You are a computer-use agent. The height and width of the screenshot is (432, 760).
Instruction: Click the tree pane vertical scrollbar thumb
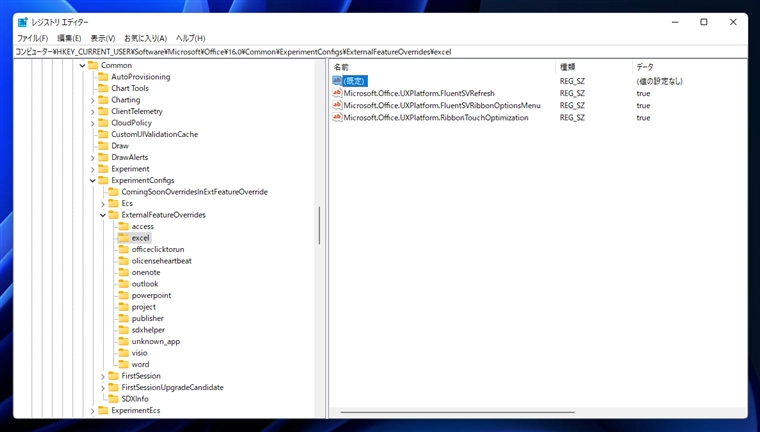(319, 225)
